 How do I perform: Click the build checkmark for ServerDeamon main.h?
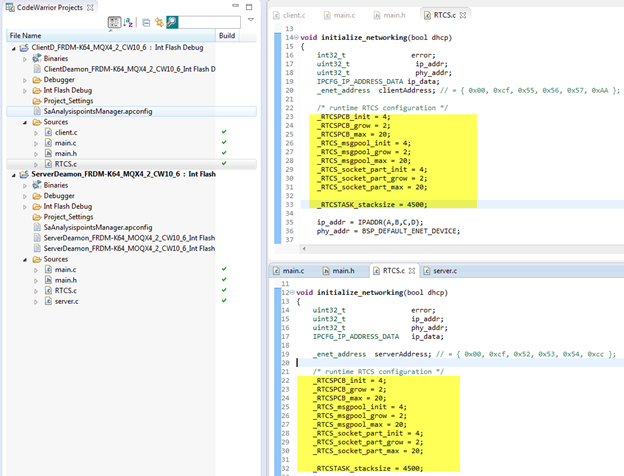pos(224,279)
